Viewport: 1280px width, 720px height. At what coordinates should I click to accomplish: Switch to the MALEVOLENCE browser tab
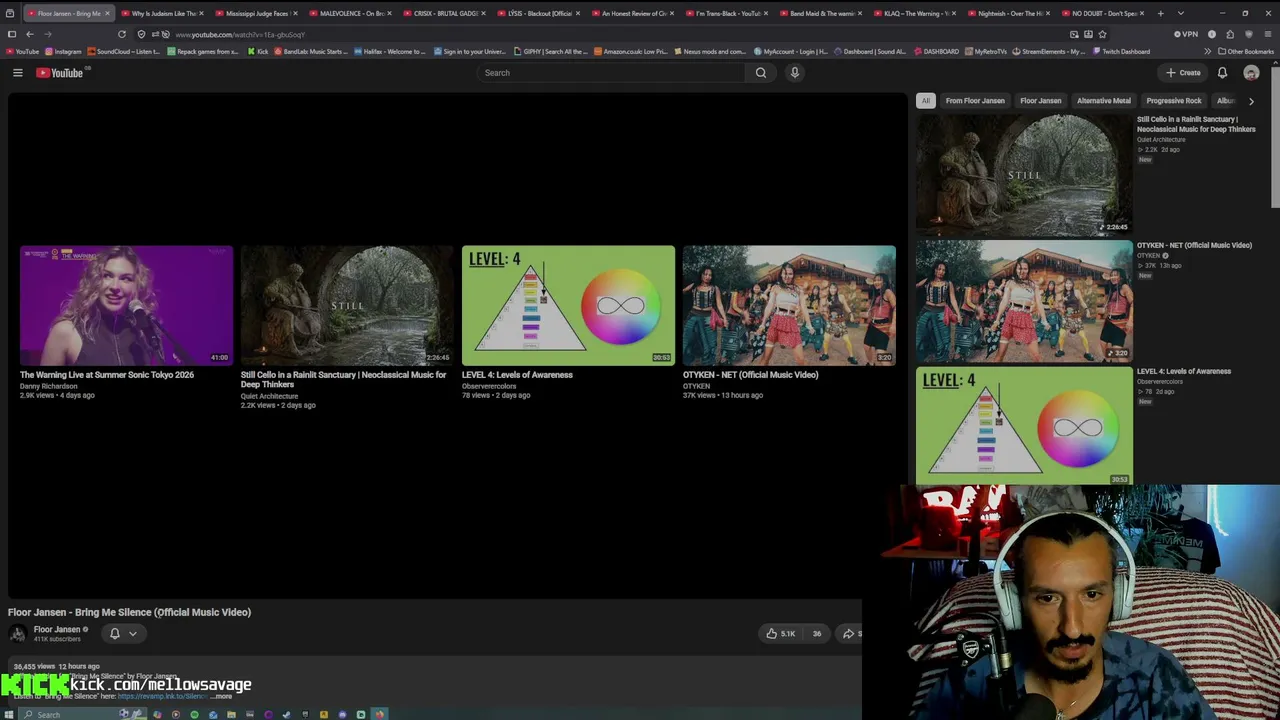[351, 14]
